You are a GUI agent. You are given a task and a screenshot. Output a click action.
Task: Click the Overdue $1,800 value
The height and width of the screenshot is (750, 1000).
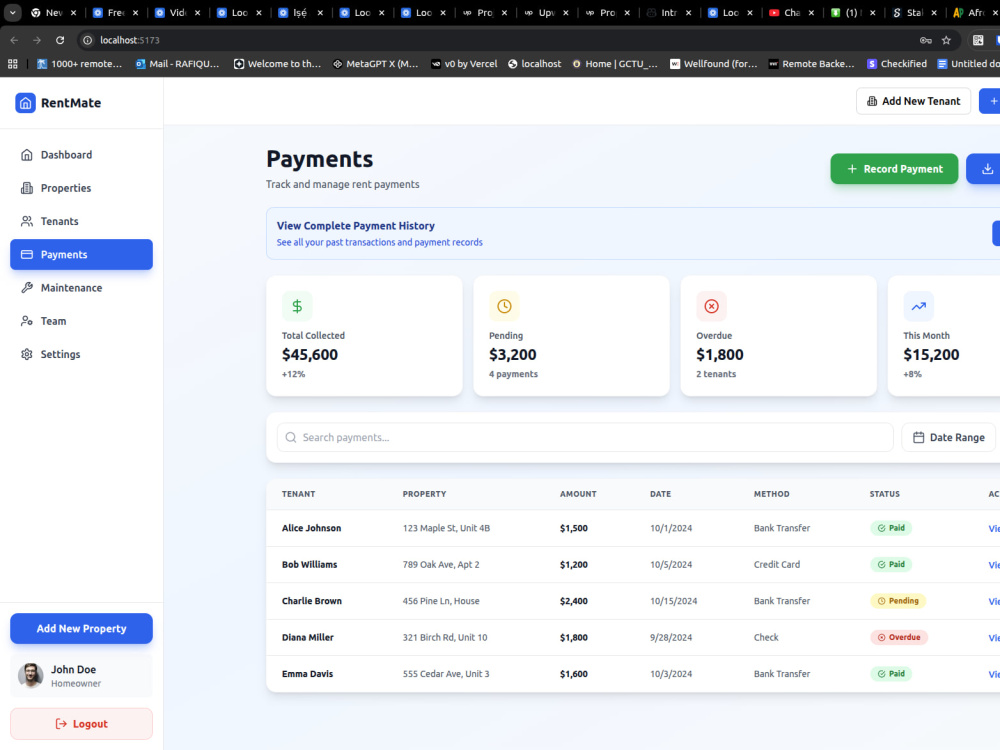point(720,355)
